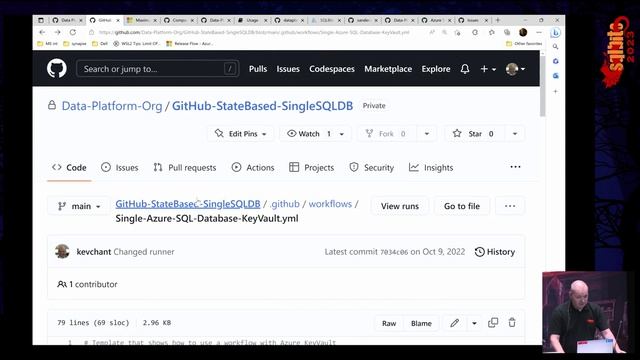
Task: Switch to the Code tab
Action: 69,167
